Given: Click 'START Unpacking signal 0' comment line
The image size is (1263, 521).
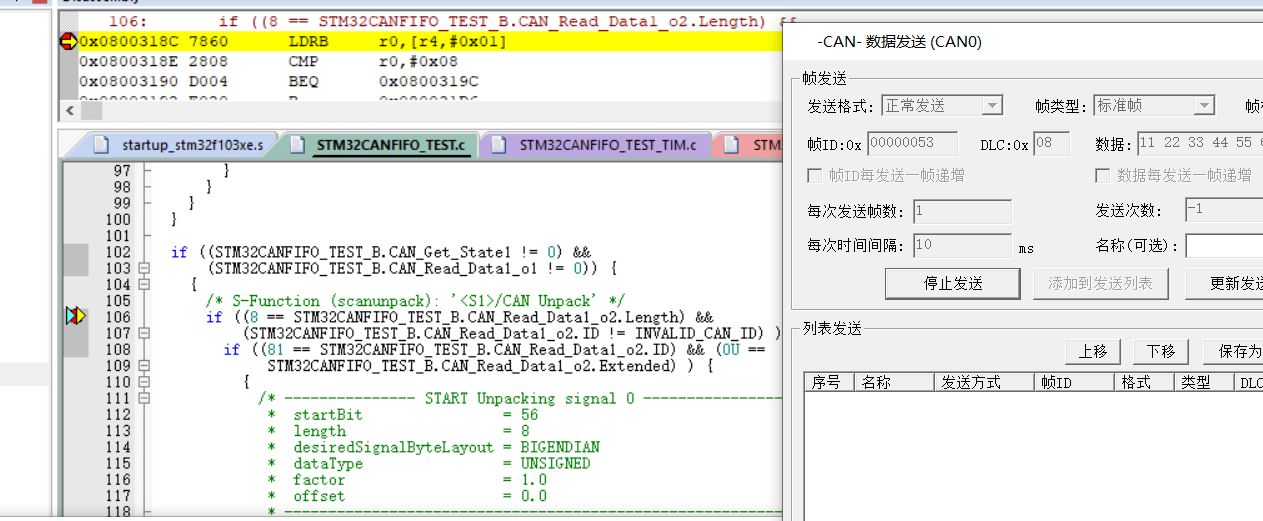Looking at the screenshot, I should [518, 398].
